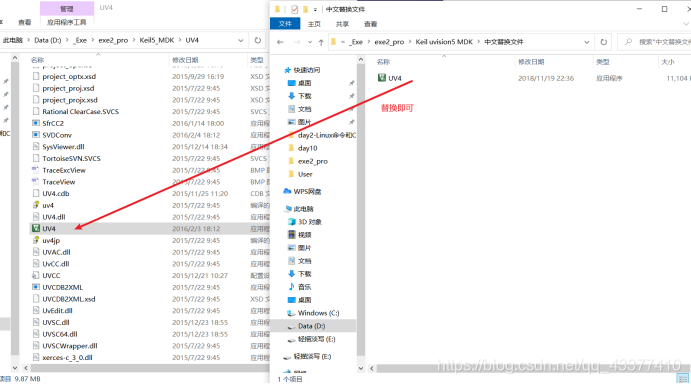Click the 3D Objects icon in sidebar
691x384 pixels.
(291, 221)
